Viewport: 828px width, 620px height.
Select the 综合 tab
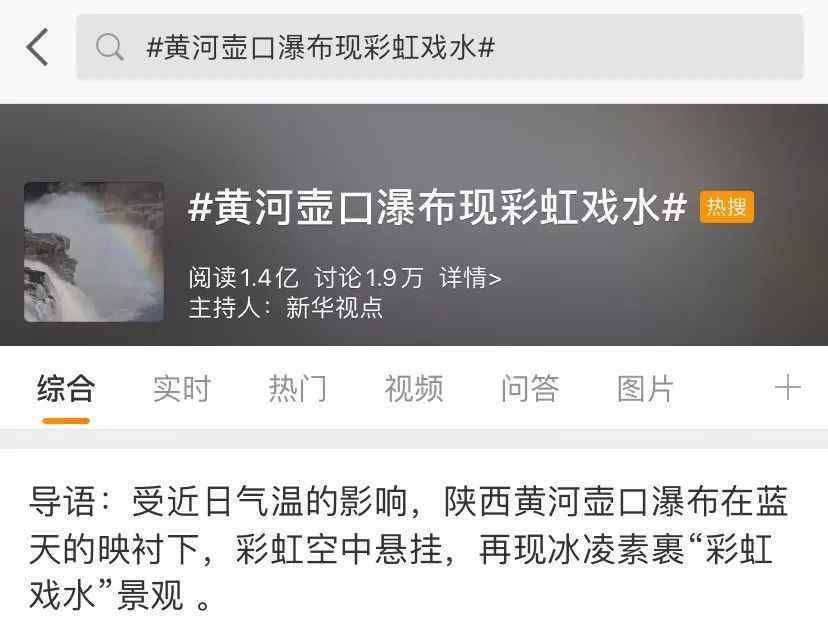pyautogui.click(x=66, y=388)
